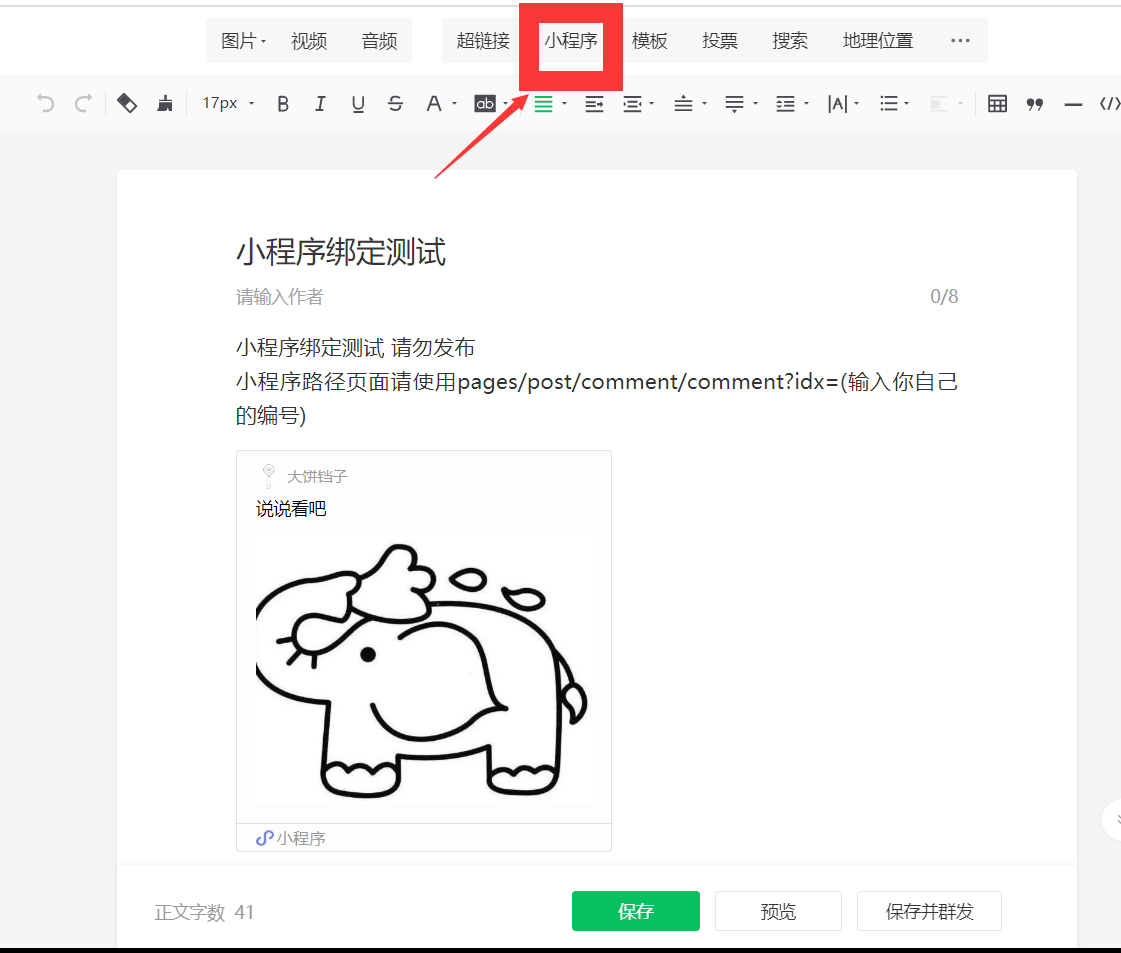Click the 预览 button
This screenshot has width=1121, height=953.
[778, 911]
